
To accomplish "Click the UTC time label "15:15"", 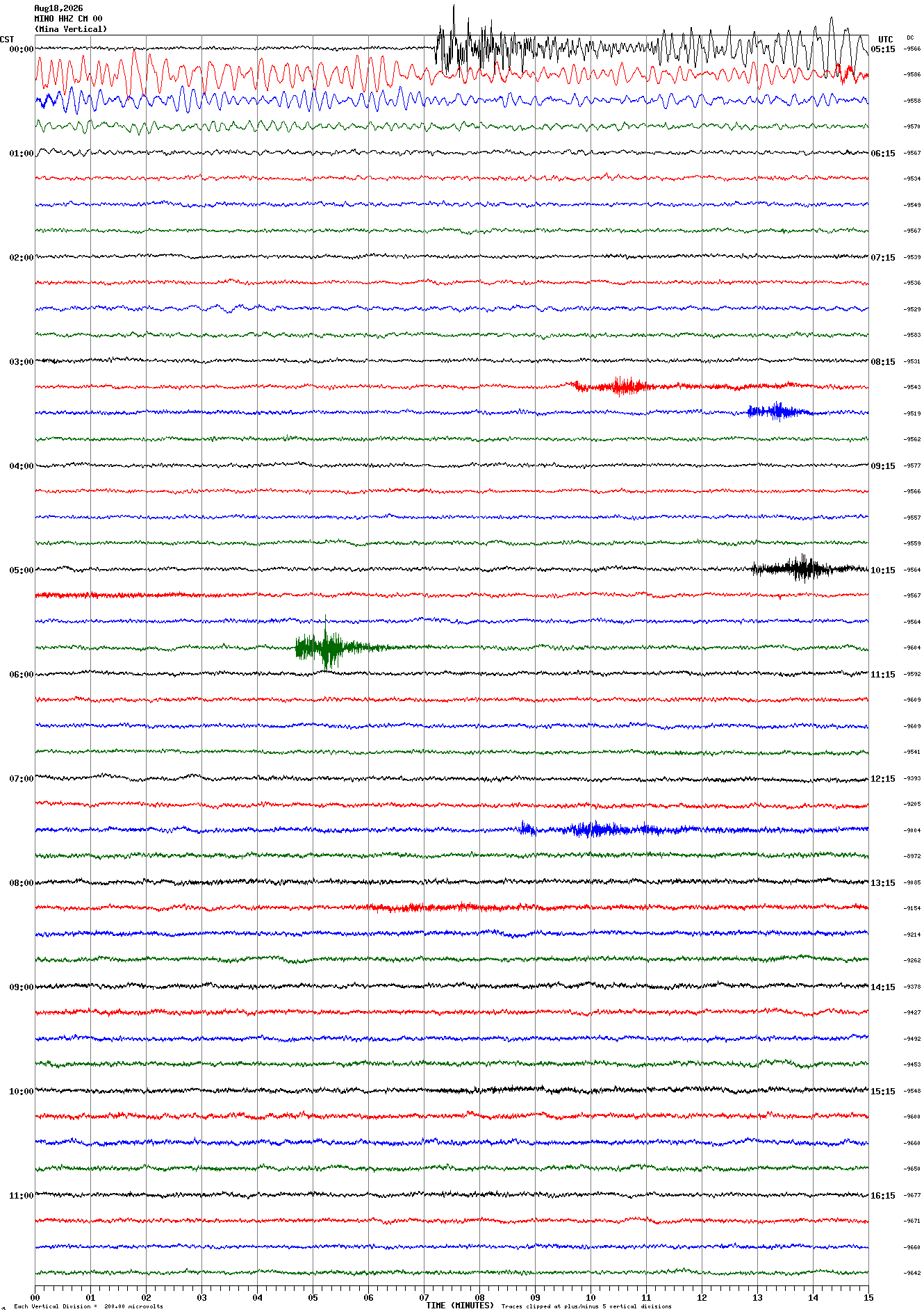I will (883, 1092).
